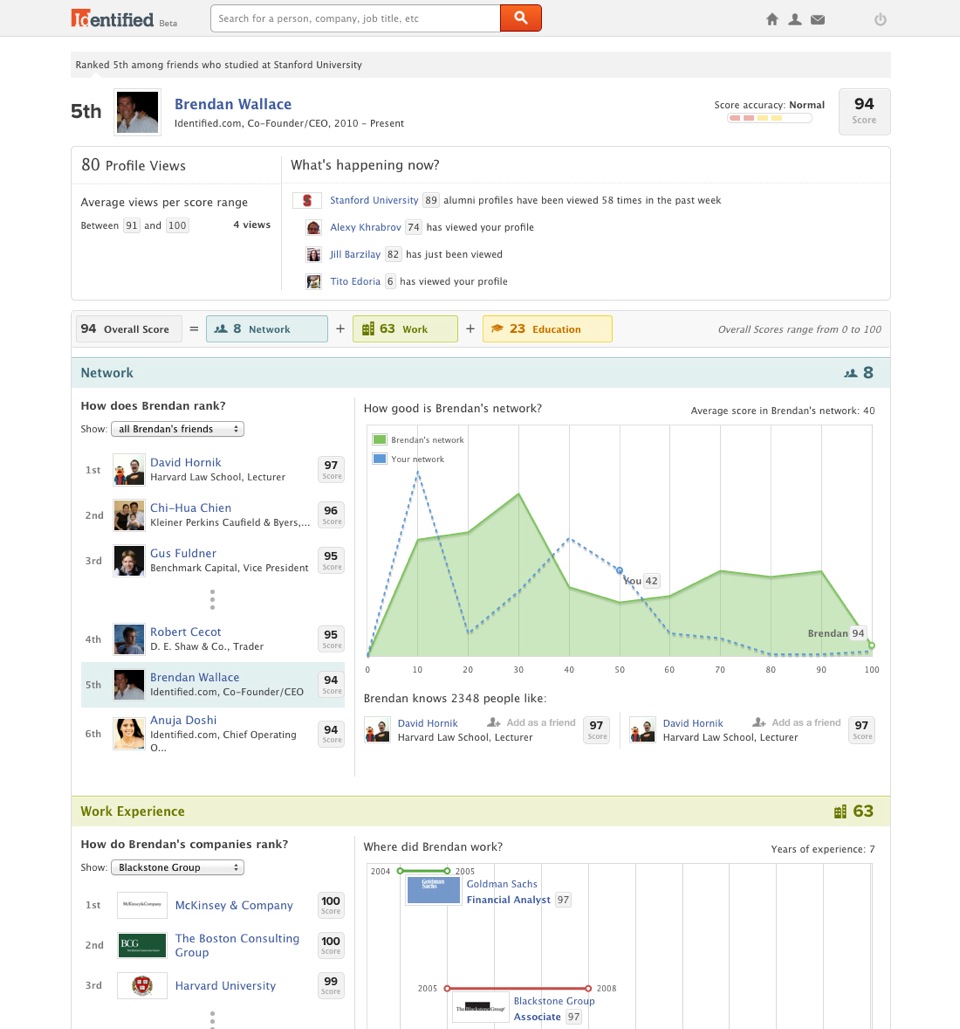Screen dimensions: 960x1029
Task: Click the 94 Score box at top right
Action: point(864,112)
